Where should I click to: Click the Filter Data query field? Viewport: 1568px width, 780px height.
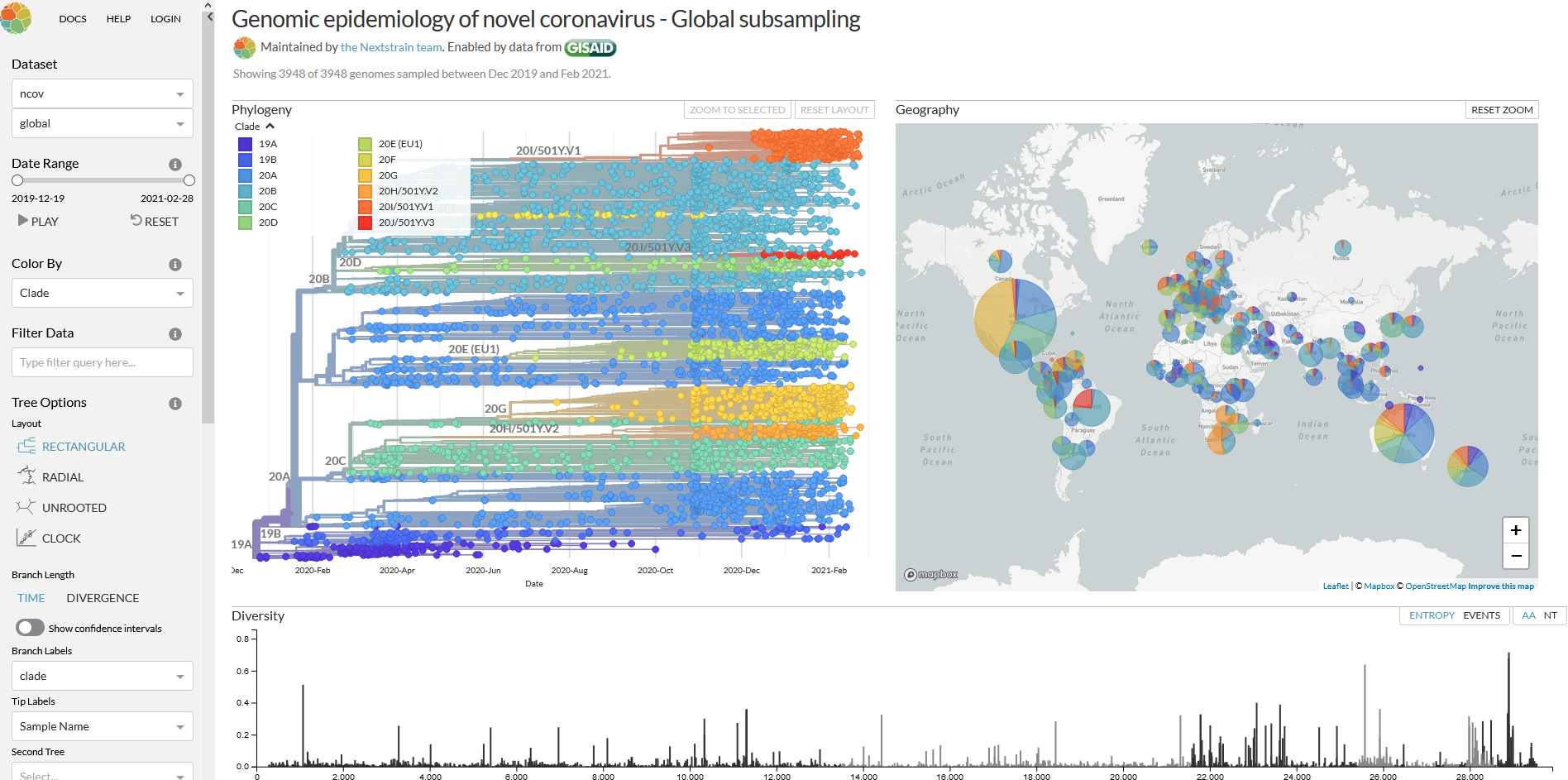tap(102, 362)
